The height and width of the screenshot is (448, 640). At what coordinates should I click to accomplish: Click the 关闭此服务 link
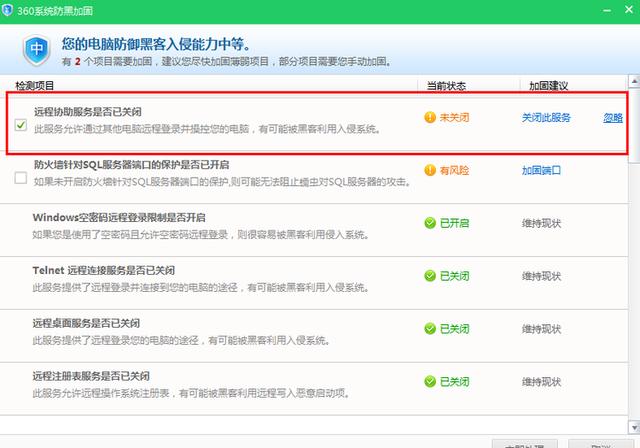(x=546, y=118)
